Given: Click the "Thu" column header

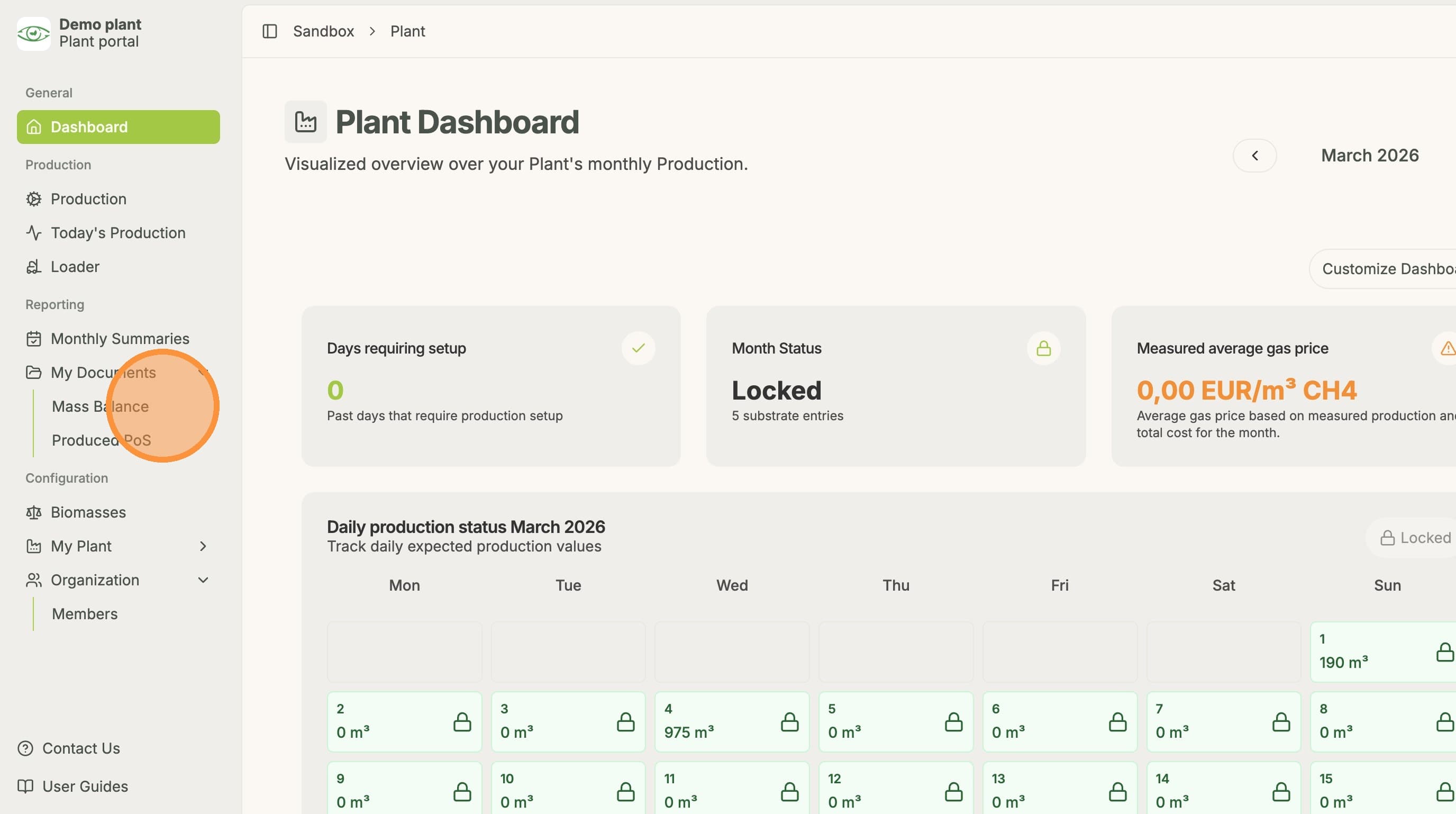Looking at the screenshot, I should (x=896, y=585).
